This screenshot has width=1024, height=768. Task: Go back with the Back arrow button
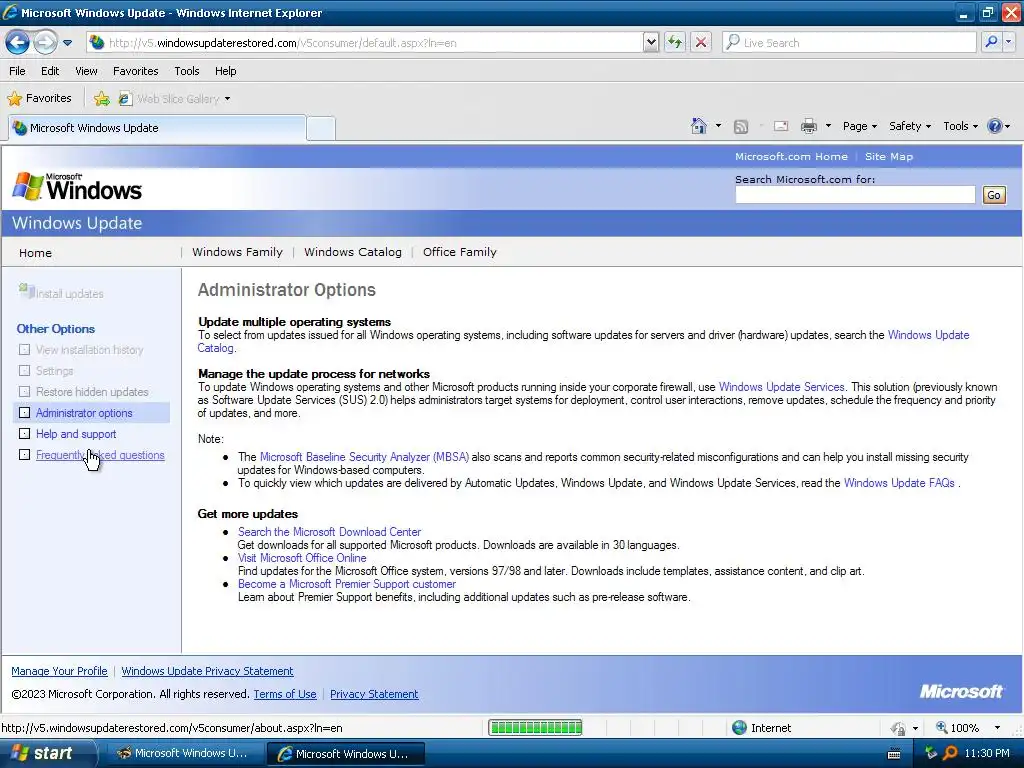pos(17,42)
